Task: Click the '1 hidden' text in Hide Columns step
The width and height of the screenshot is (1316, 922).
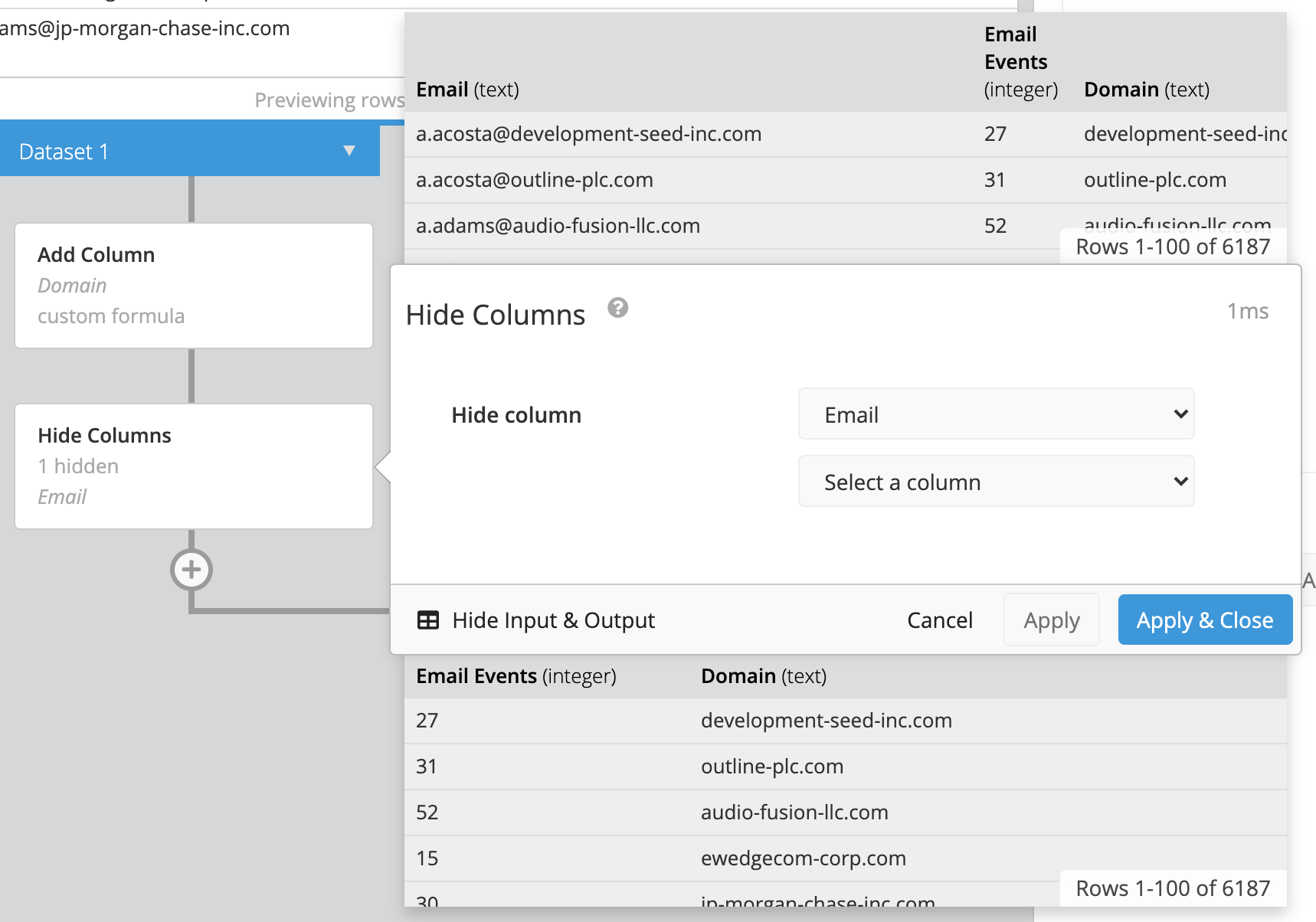Action: (78, 466)
